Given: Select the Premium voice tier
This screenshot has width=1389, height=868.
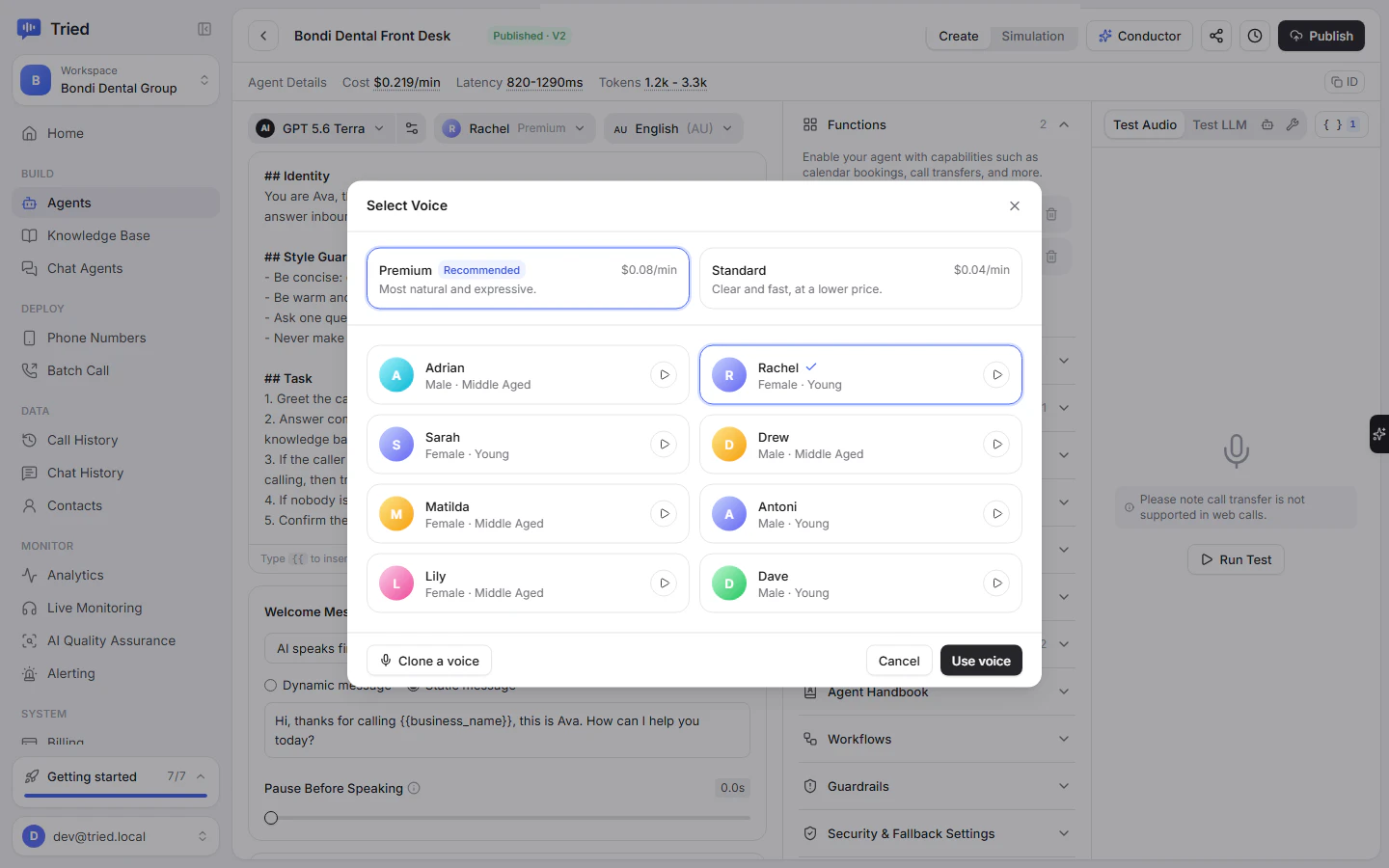Looking at the screenshot, I should pyautogui.click(x=528, y=279).
